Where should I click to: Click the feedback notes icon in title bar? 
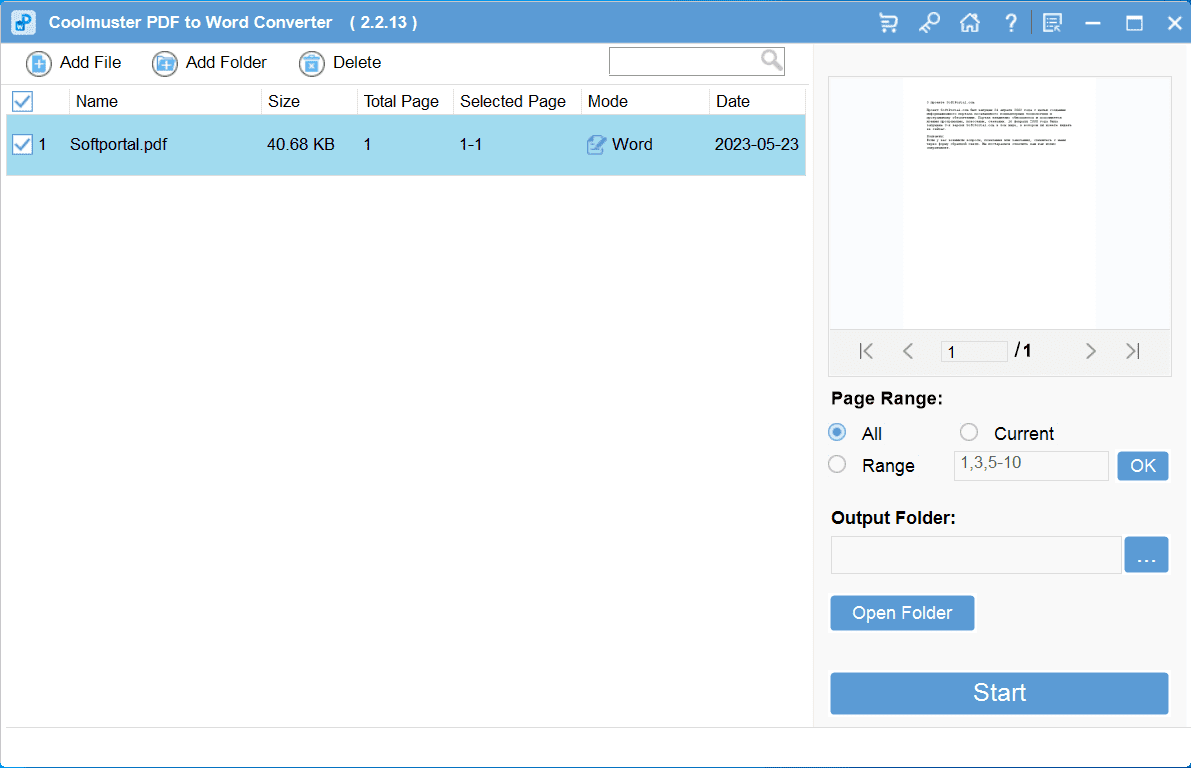coord(1052,23)
